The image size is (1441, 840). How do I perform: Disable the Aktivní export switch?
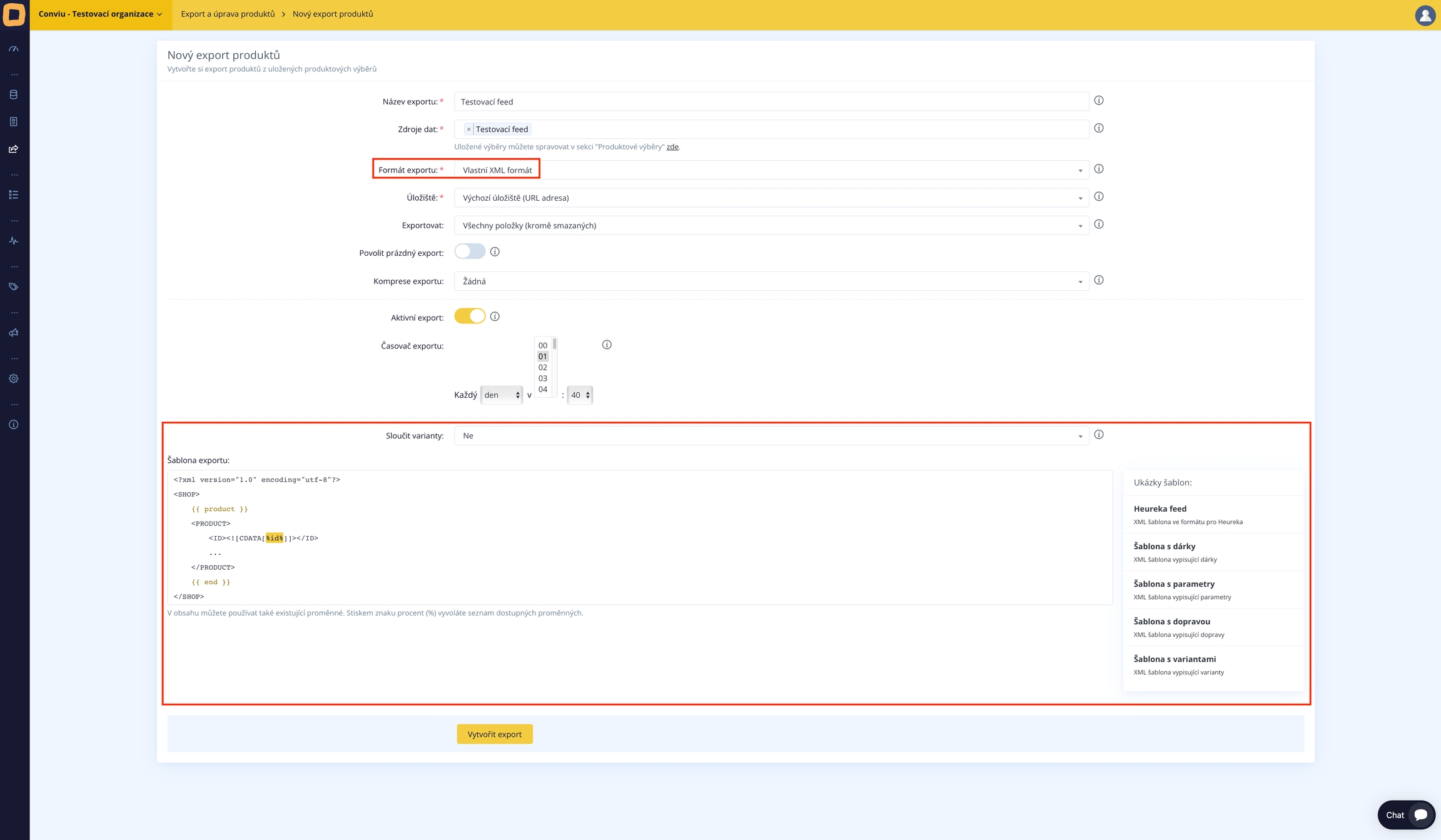pyautogui.click(x=470, y=316)
